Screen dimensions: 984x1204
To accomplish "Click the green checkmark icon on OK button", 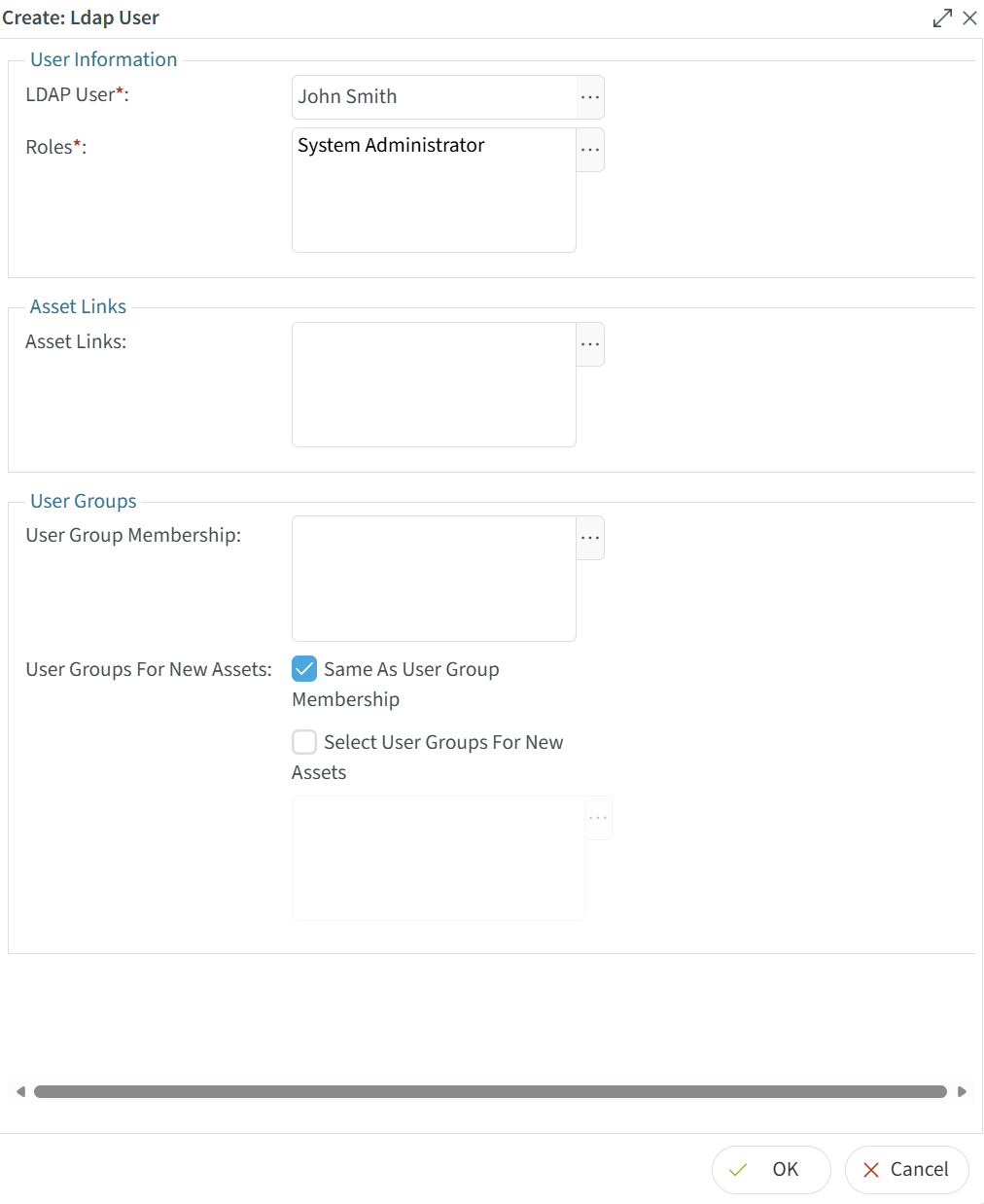I will click(738, 1170).
